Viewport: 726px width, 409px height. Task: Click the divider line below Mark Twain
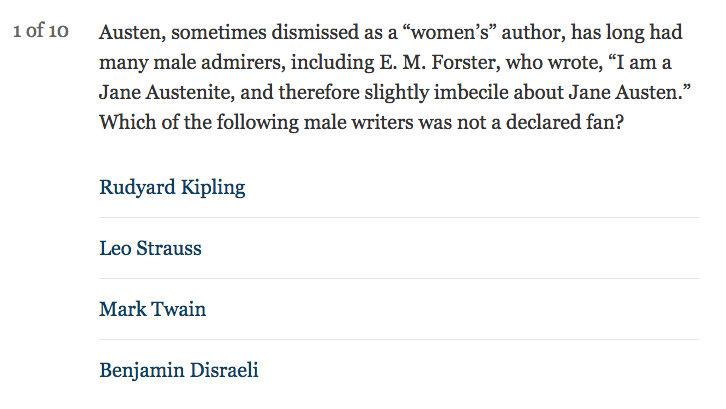coord(399,340)
